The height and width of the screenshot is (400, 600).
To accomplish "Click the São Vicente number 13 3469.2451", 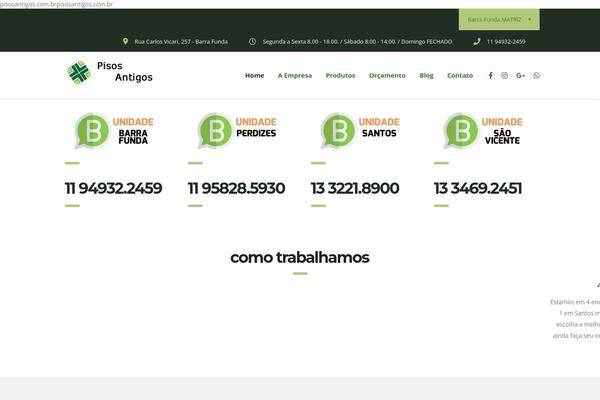I will tap(478, 188).
